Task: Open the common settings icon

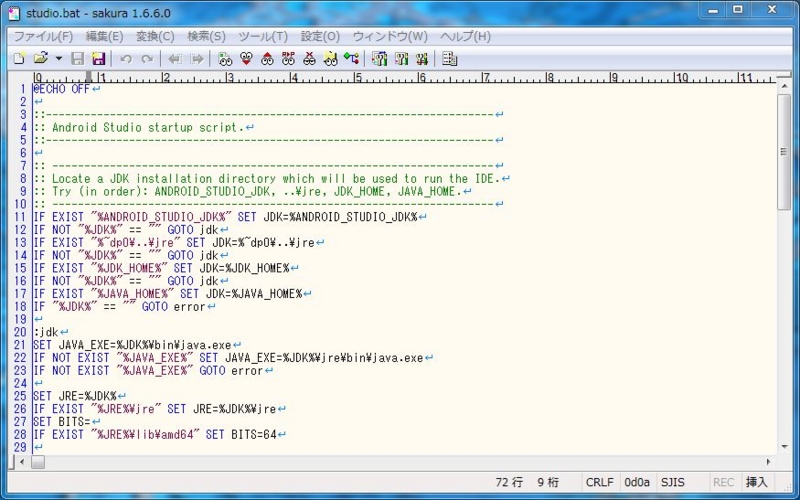Action: pos(401,59)
